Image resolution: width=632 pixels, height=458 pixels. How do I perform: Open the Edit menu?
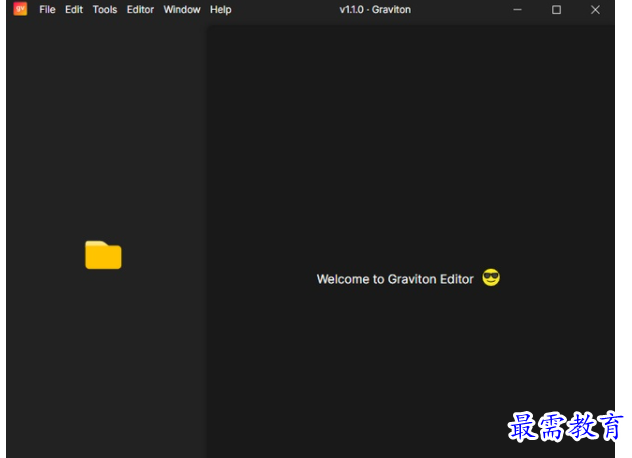74,10
